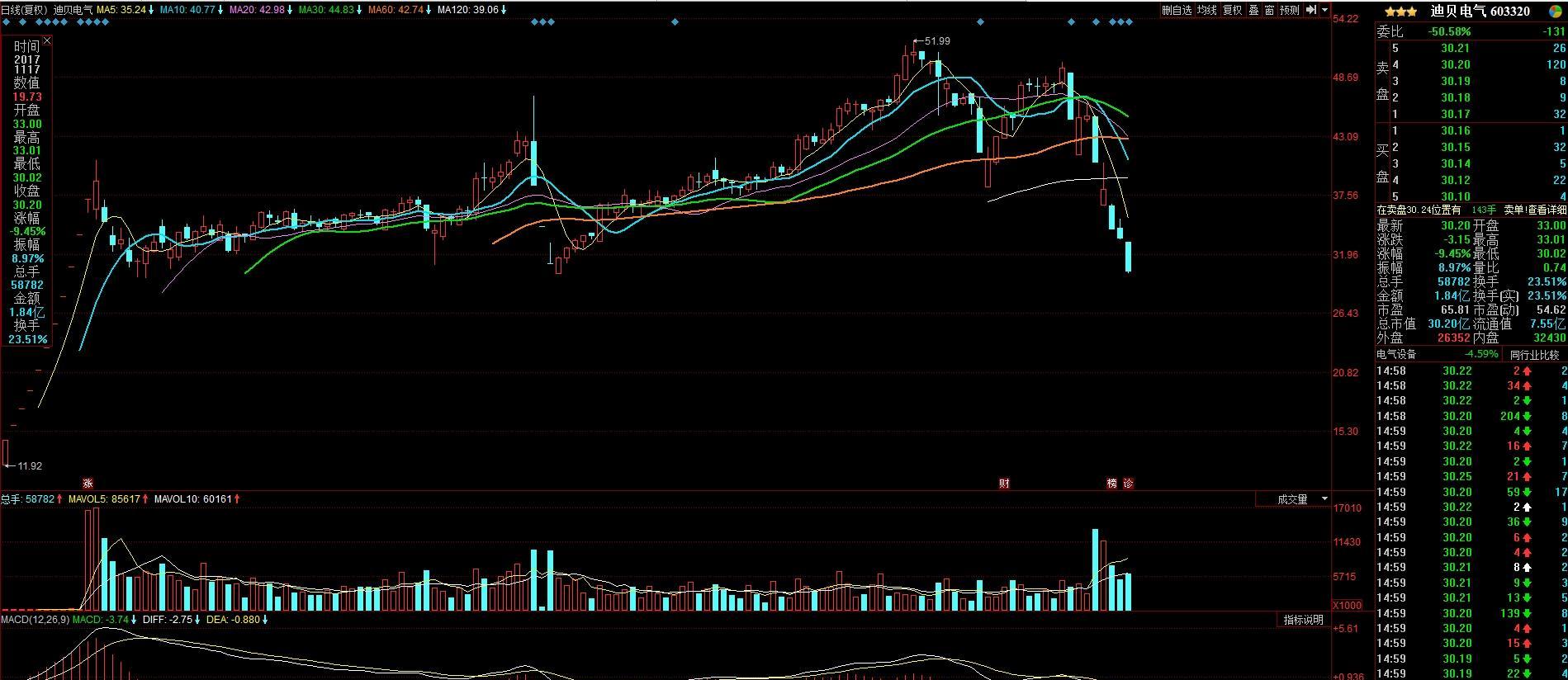Click the green down arrow beside 59 lots

click(1528, 492)
